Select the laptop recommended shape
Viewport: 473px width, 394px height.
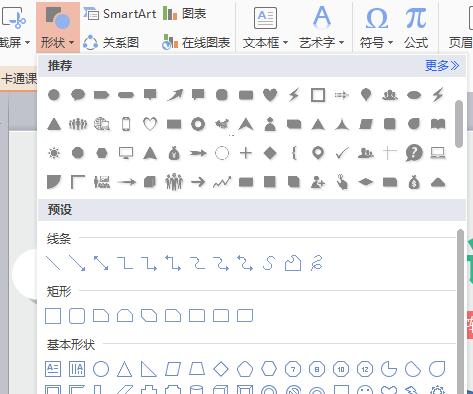coord(438,153)
